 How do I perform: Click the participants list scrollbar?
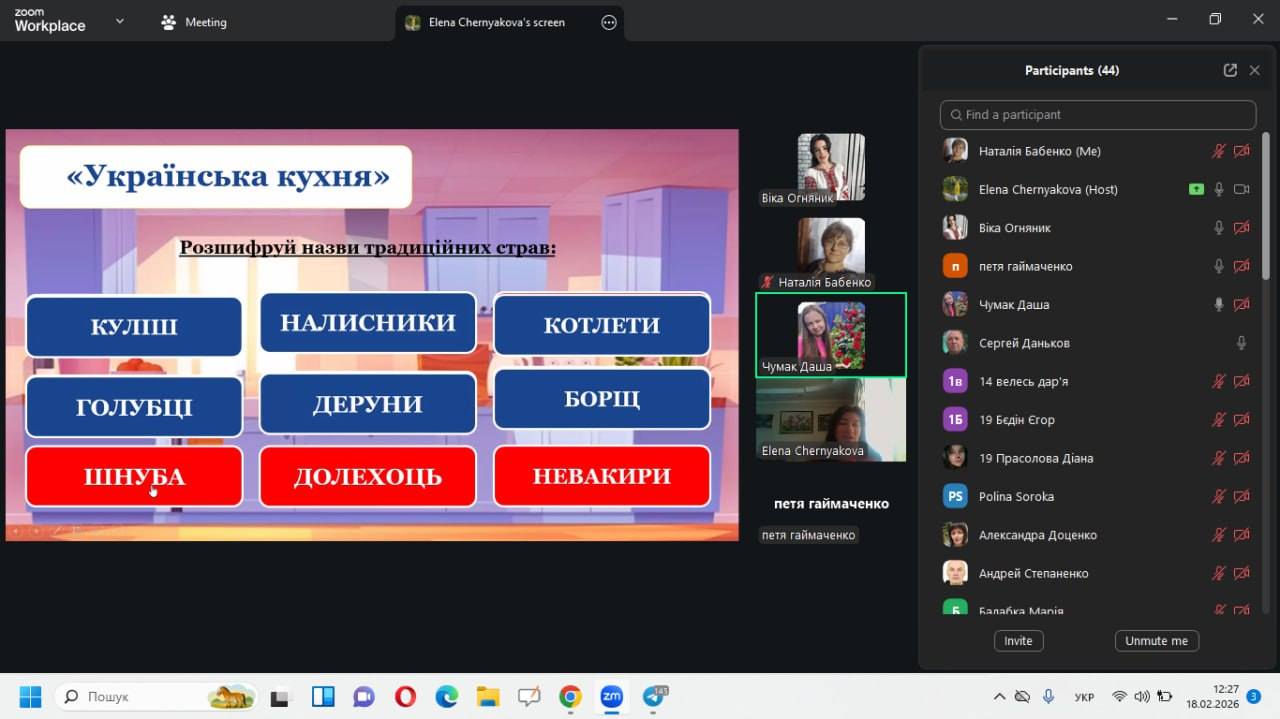coord(1265,210)
